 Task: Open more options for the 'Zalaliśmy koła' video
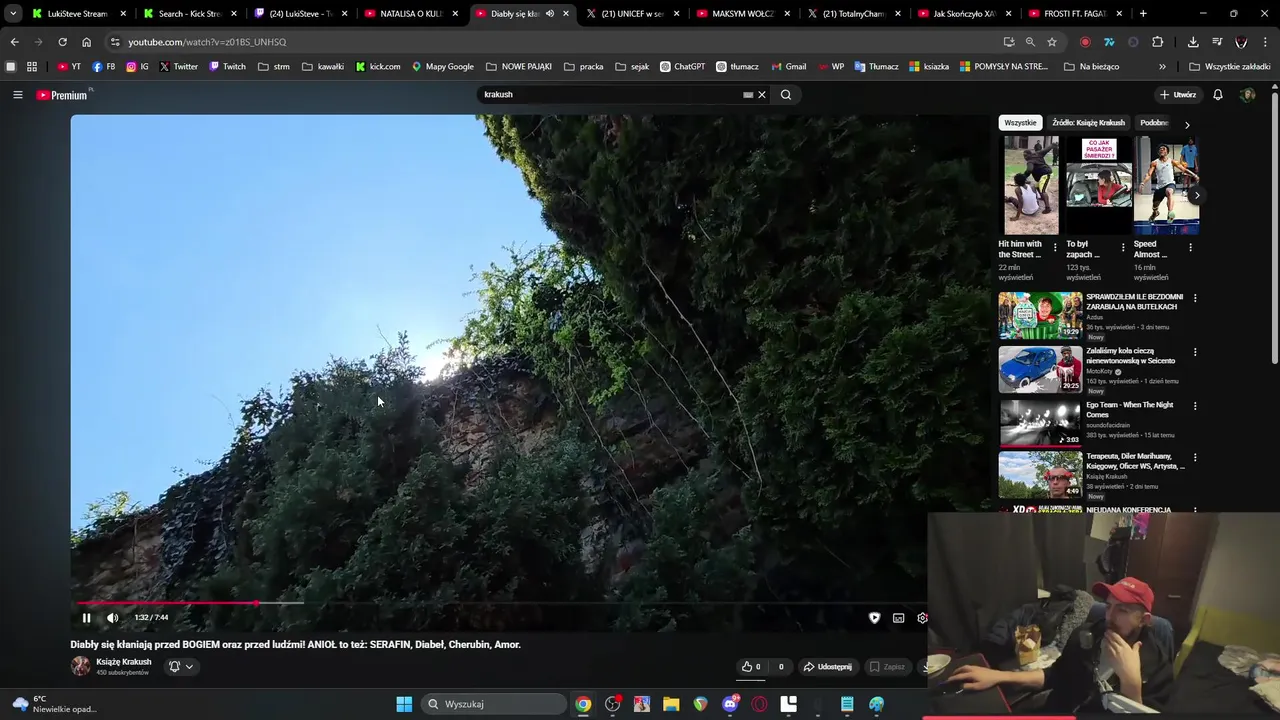pyautogui.click(x=1195, y=352)
